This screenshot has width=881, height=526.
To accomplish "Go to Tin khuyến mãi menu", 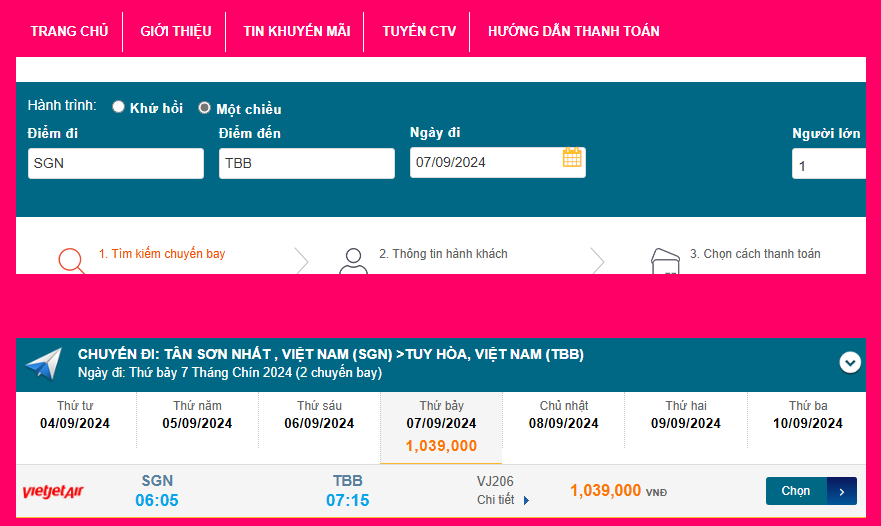I will point(296,31).
